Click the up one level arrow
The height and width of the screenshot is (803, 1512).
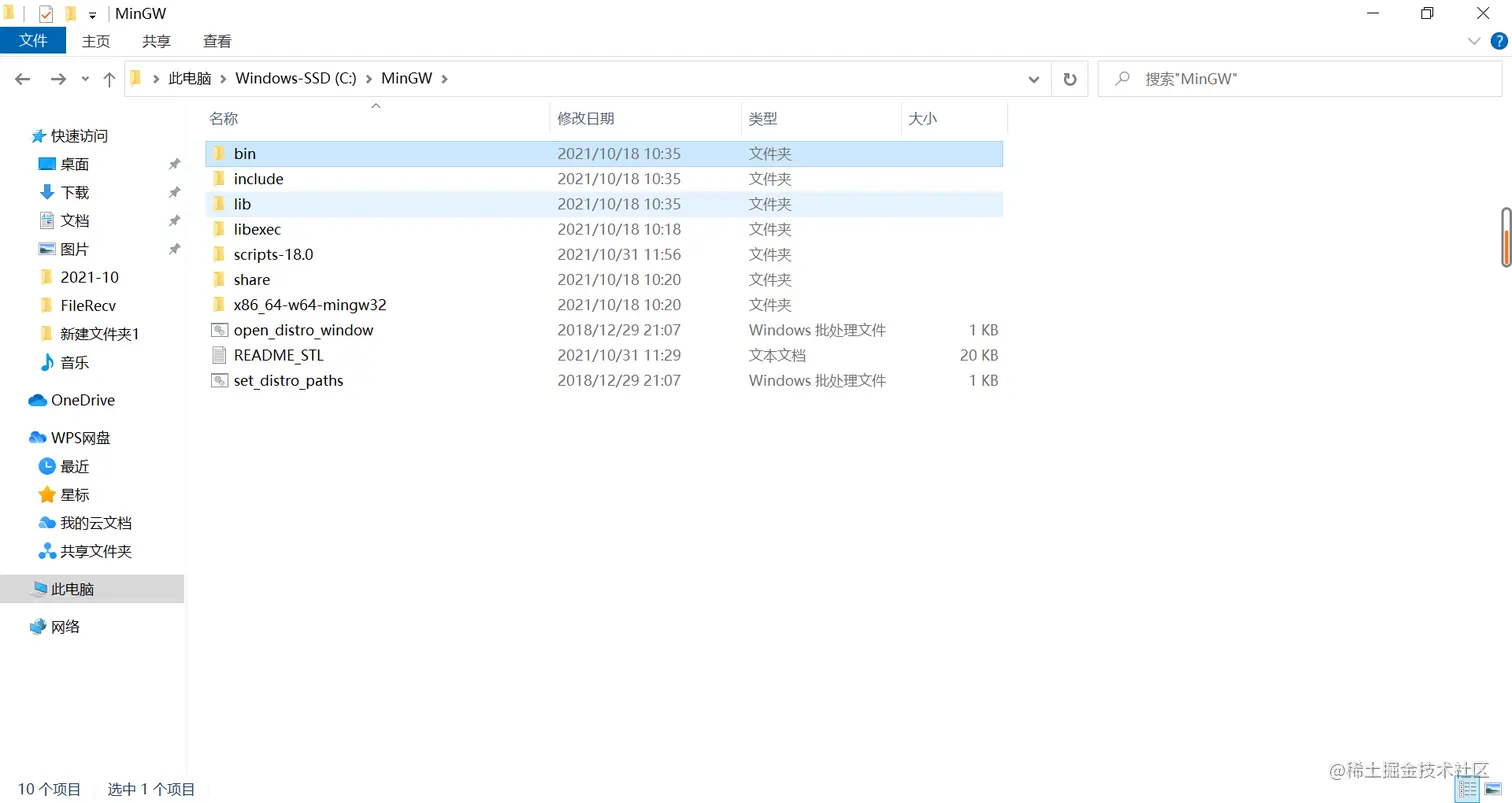coord(110,78)
